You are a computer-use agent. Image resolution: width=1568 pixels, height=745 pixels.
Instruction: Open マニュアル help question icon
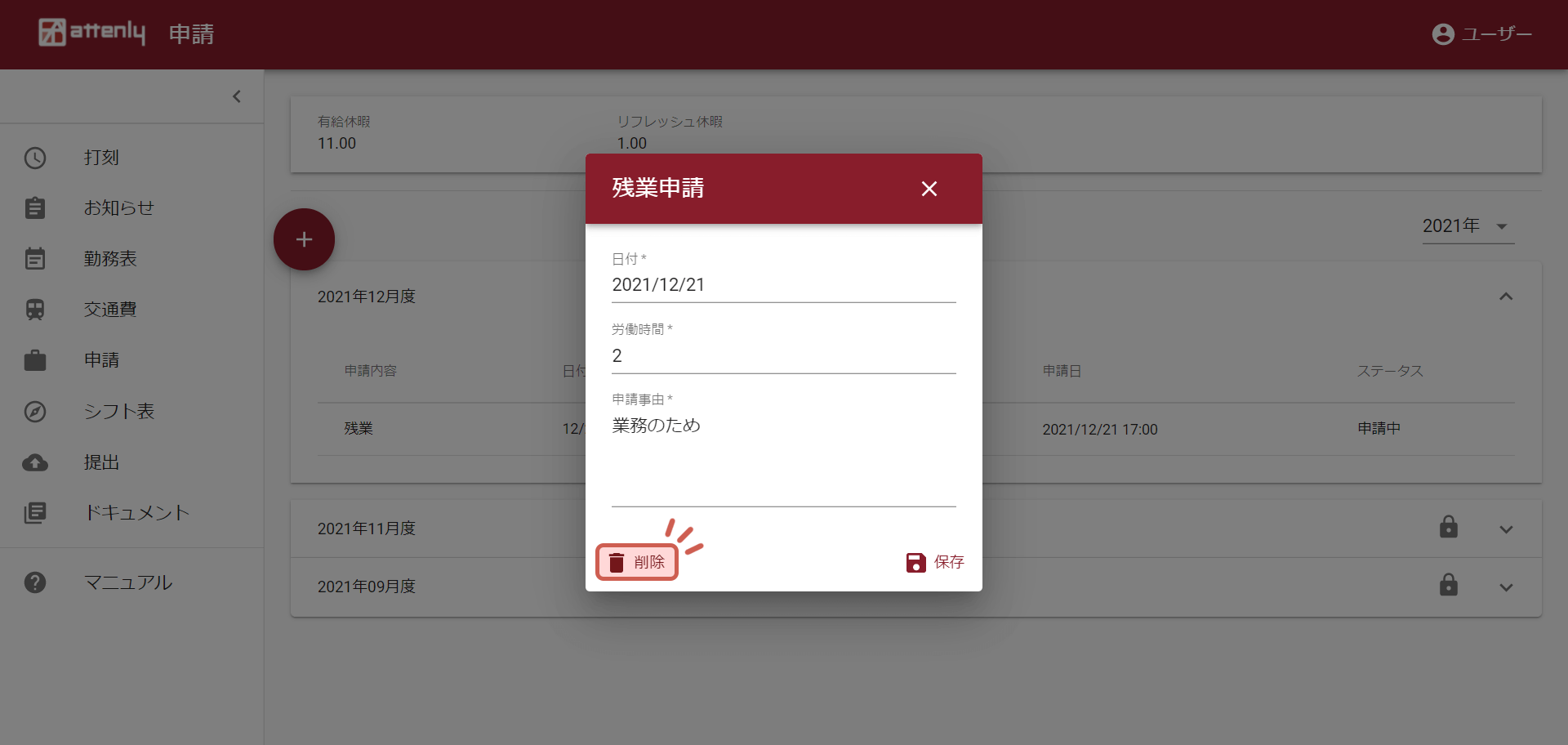click(x=35, y=582)
